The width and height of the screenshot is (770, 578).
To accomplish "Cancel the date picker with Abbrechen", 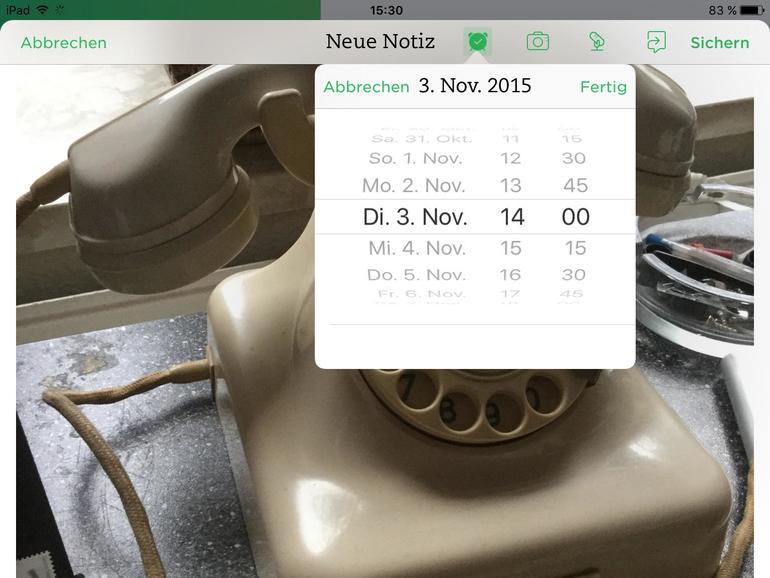I will (366, 87).
